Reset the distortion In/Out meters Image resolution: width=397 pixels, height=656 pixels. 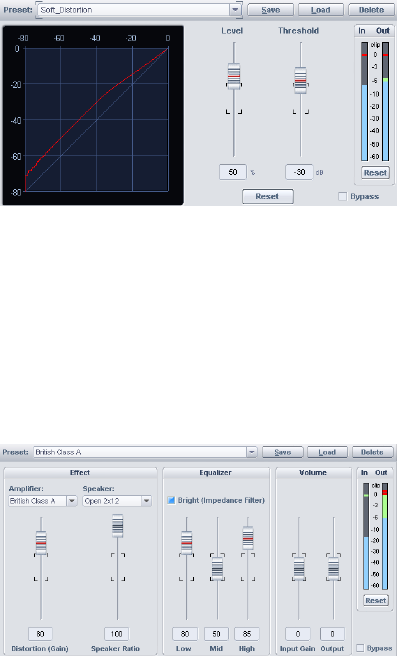point(375,173)
